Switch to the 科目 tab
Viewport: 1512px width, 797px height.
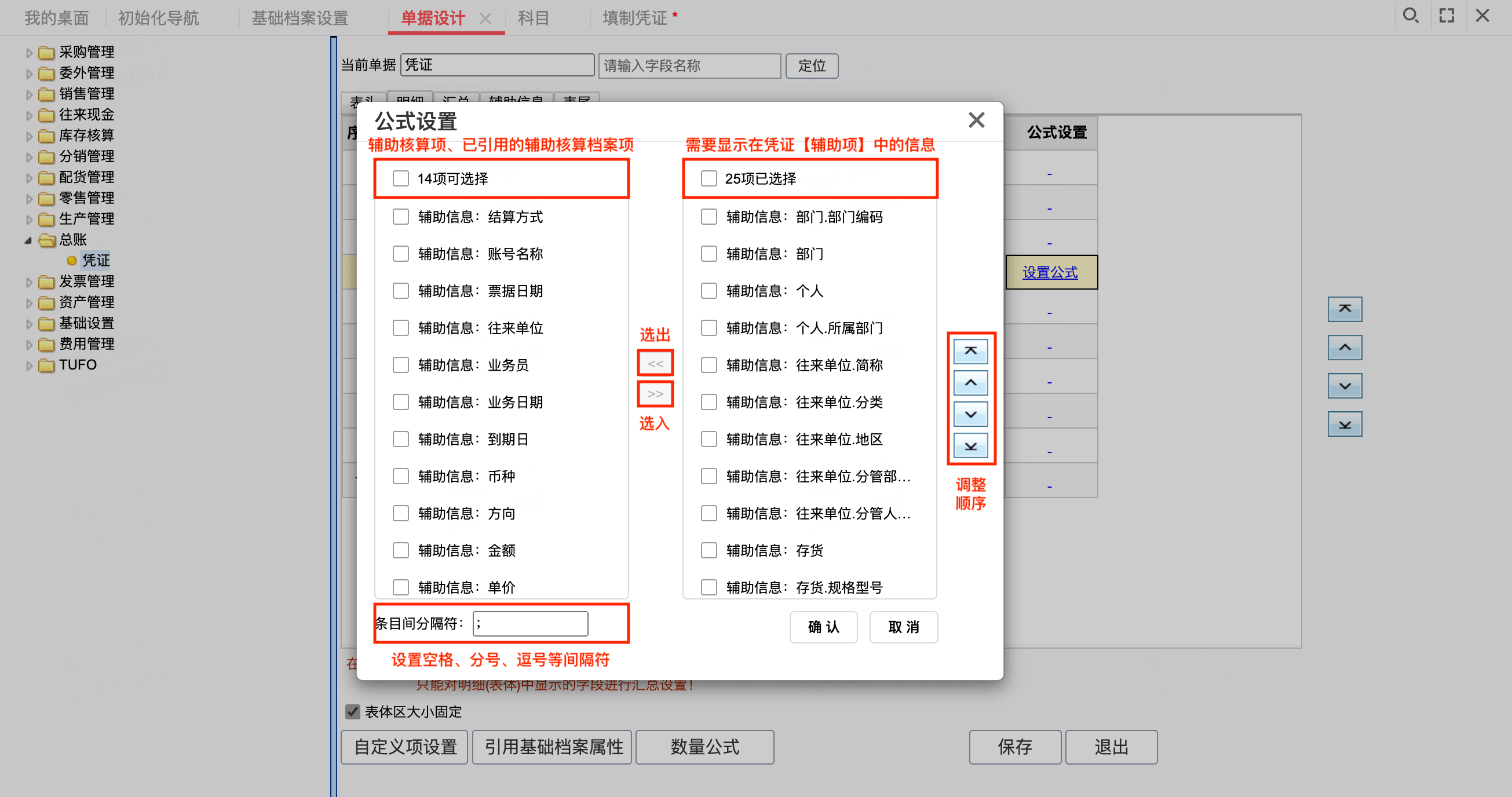pos(533,17)
